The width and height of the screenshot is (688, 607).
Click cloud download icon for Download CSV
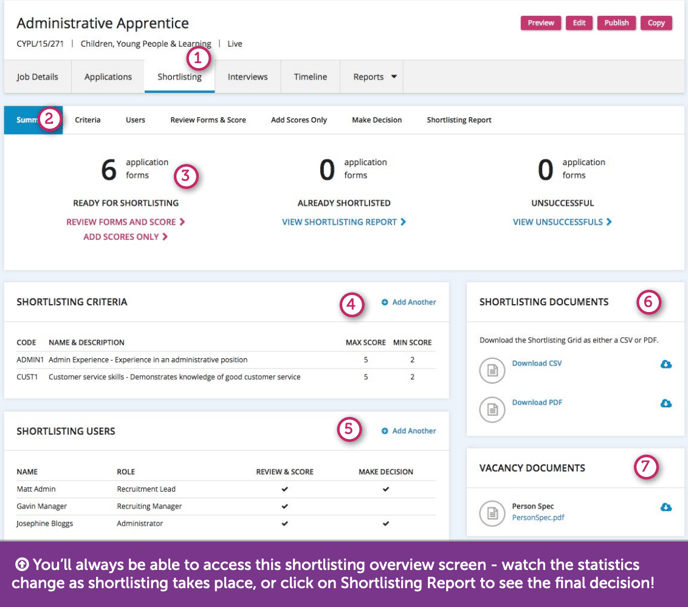tap(666, 364)
